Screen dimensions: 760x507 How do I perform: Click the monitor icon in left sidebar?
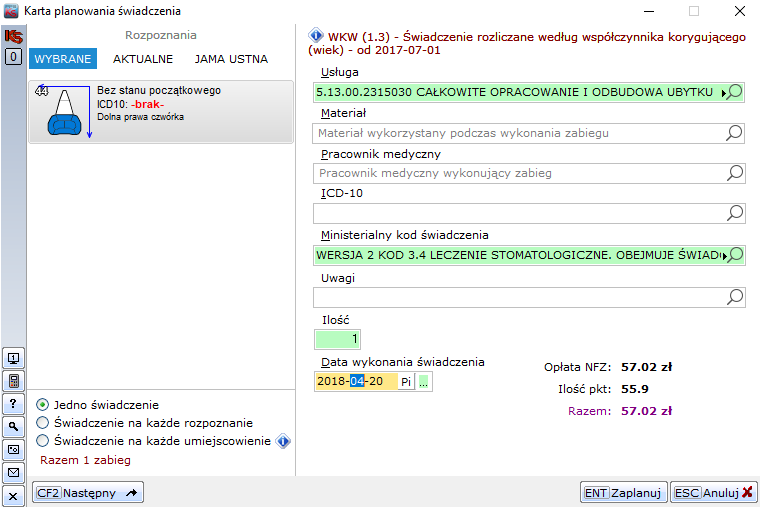(x=13, y=358)
